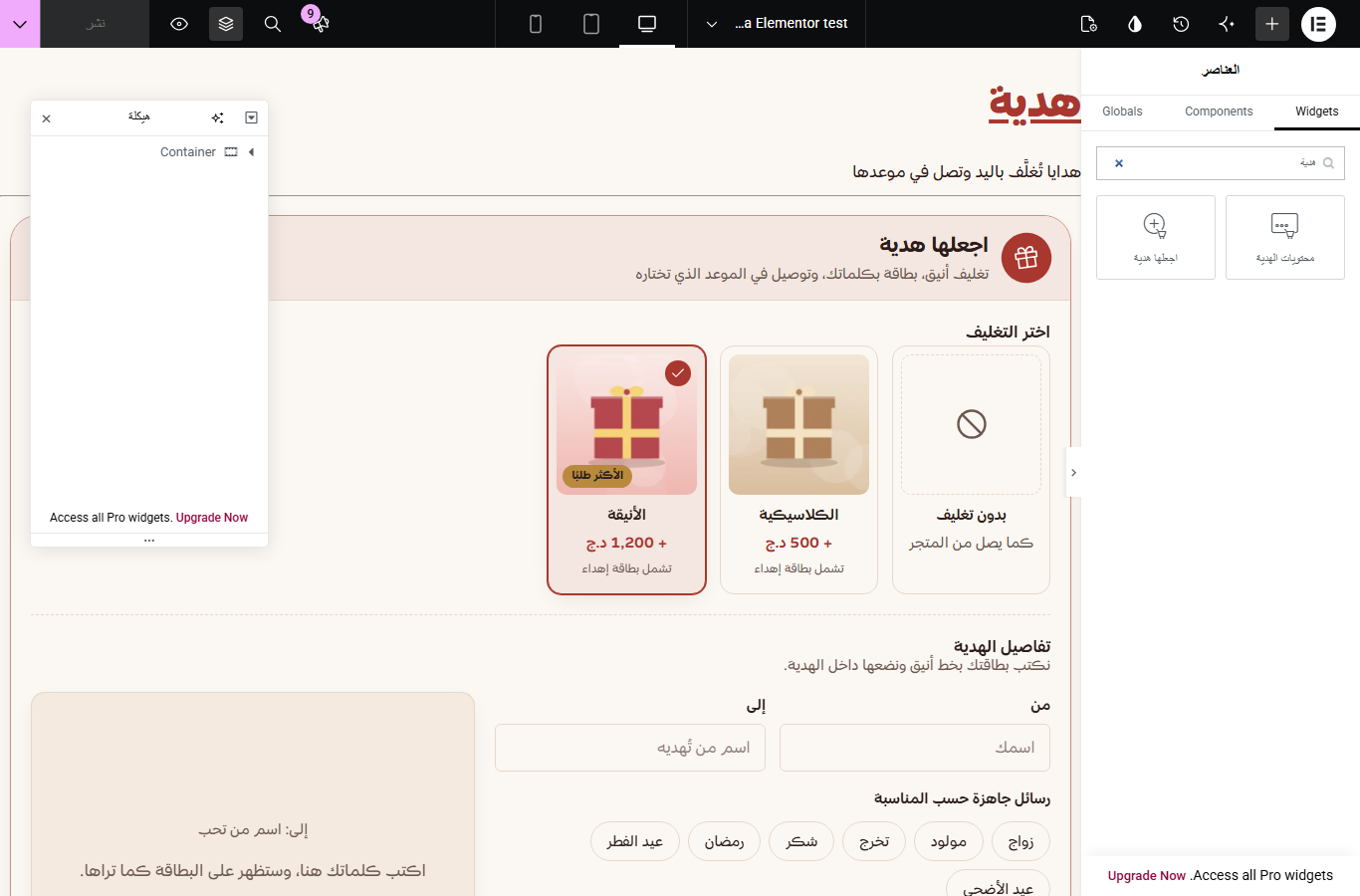Click the add element plus icon
Screen dimensions: 1360x896
click(1272, 24)
